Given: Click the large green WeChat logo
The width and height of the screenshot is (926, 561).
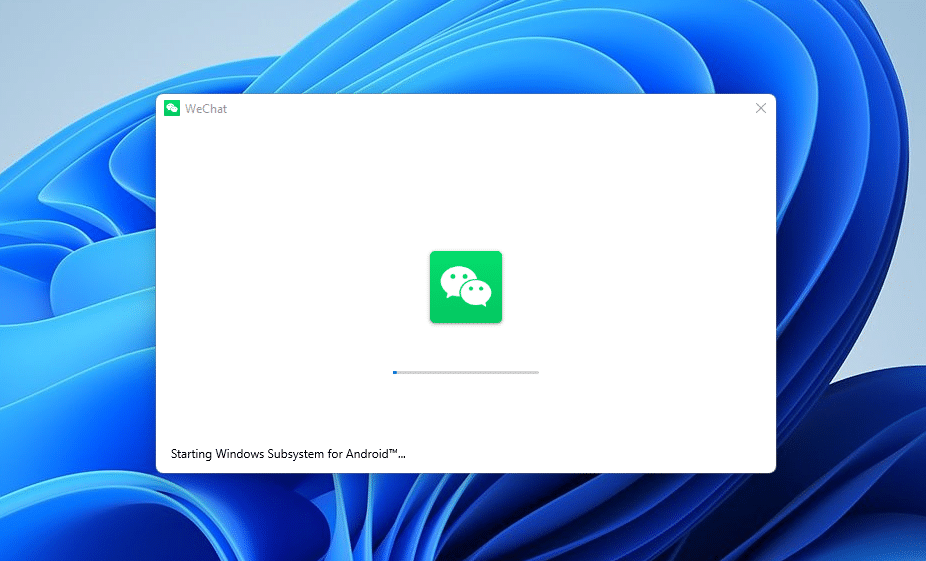Looking at the screenshot, I should point(466,287).
